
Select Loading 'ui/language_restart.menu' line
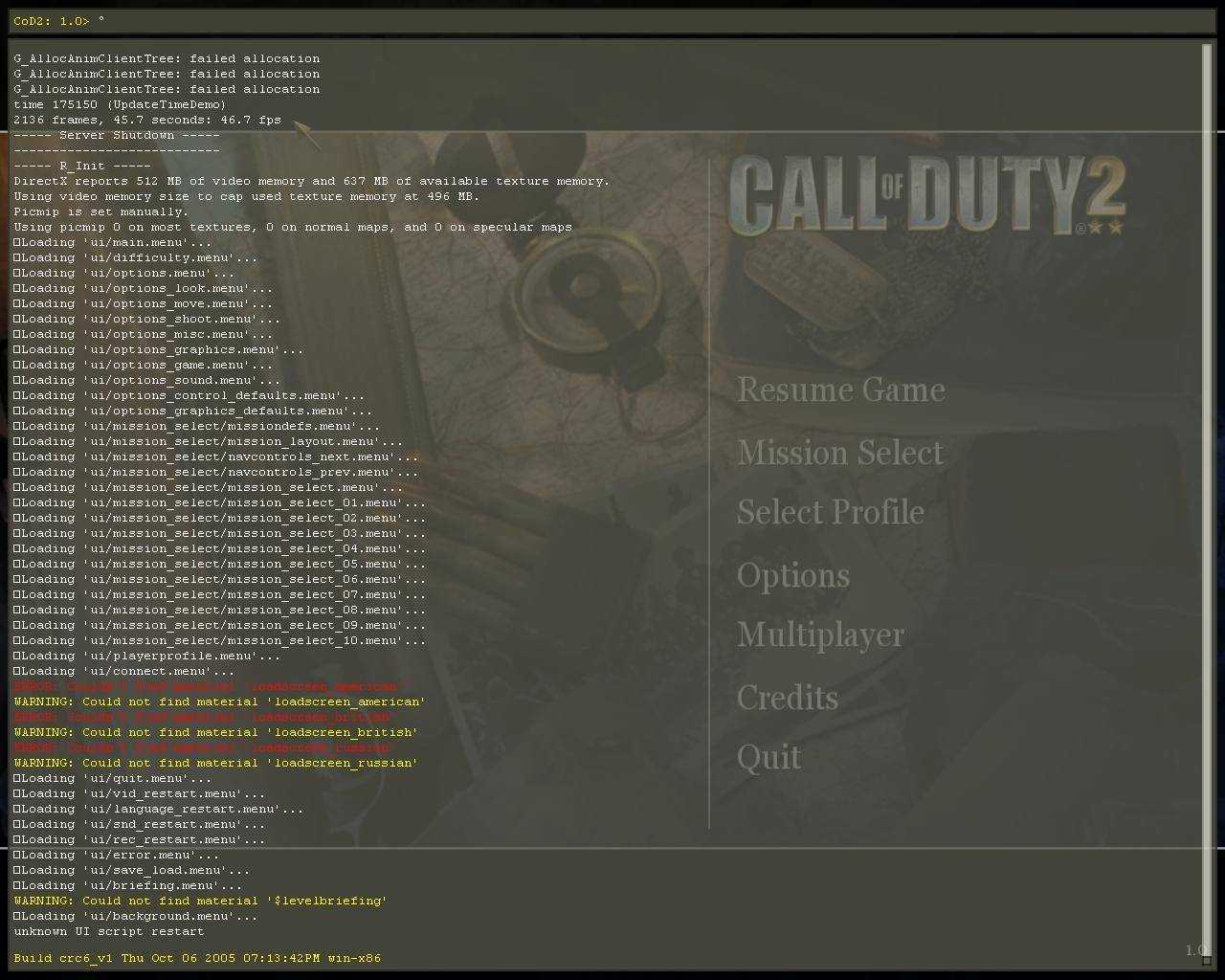[159, 809]
